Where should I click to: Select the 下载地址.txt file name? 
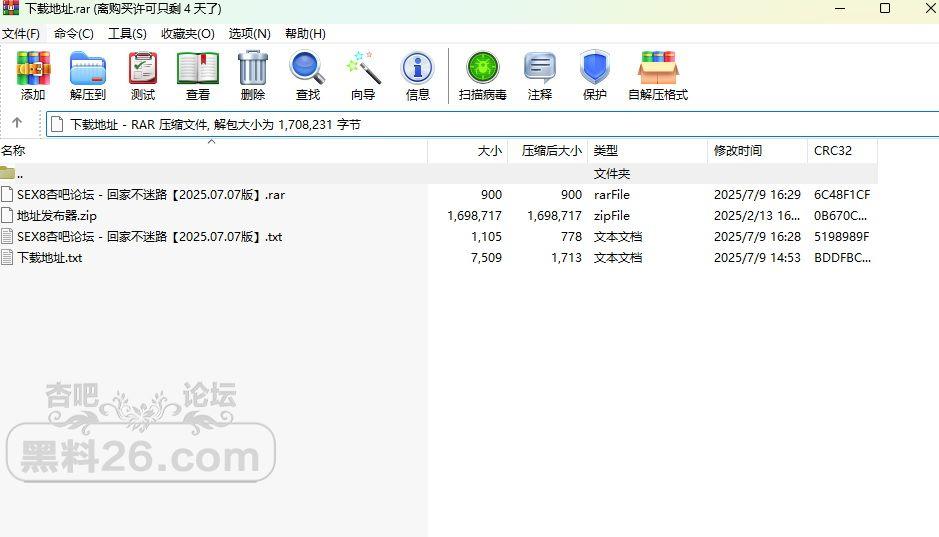[50, 257]
